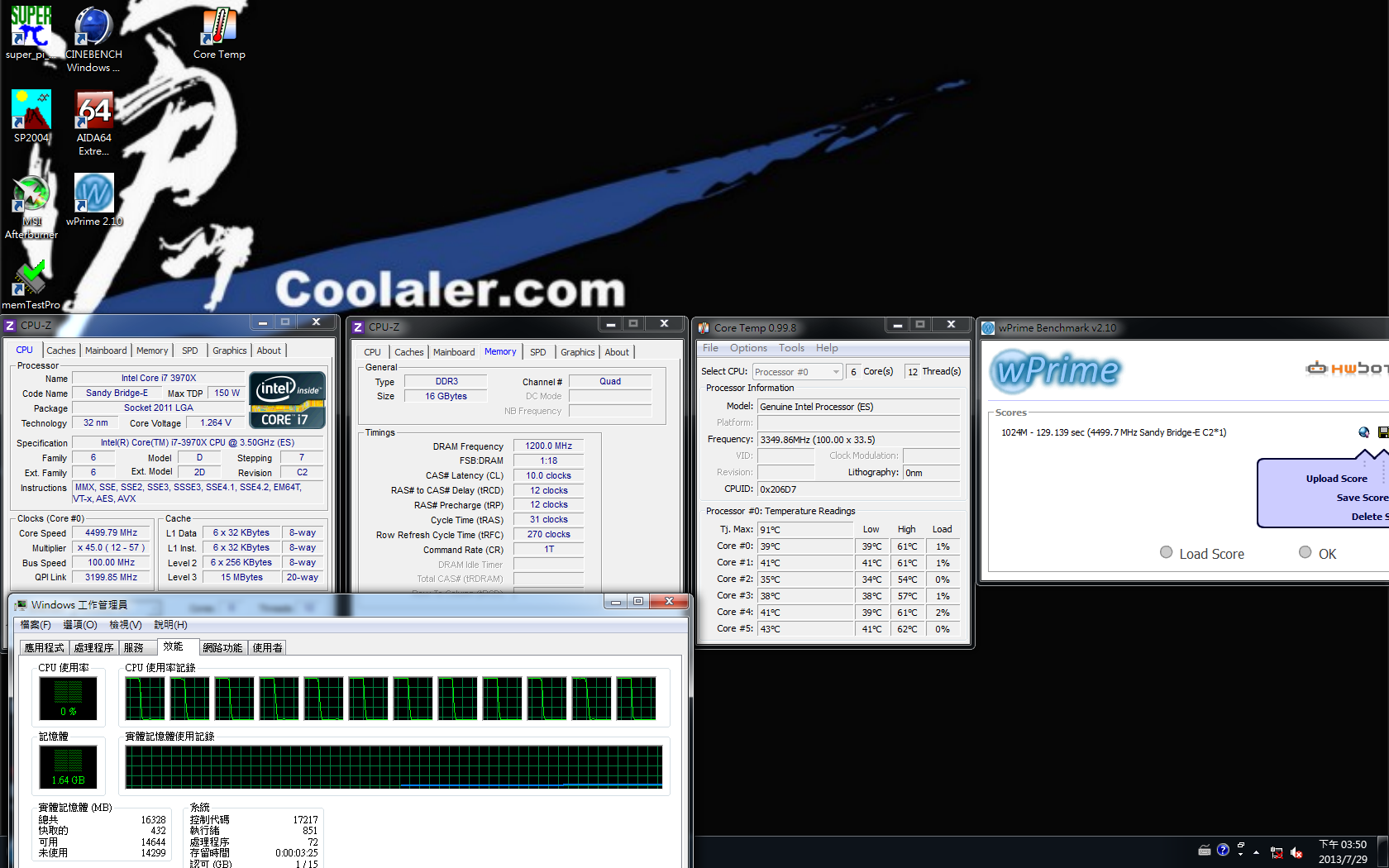
Task: Open About tab in first CPU-Z window
Action: pos(269,351)
